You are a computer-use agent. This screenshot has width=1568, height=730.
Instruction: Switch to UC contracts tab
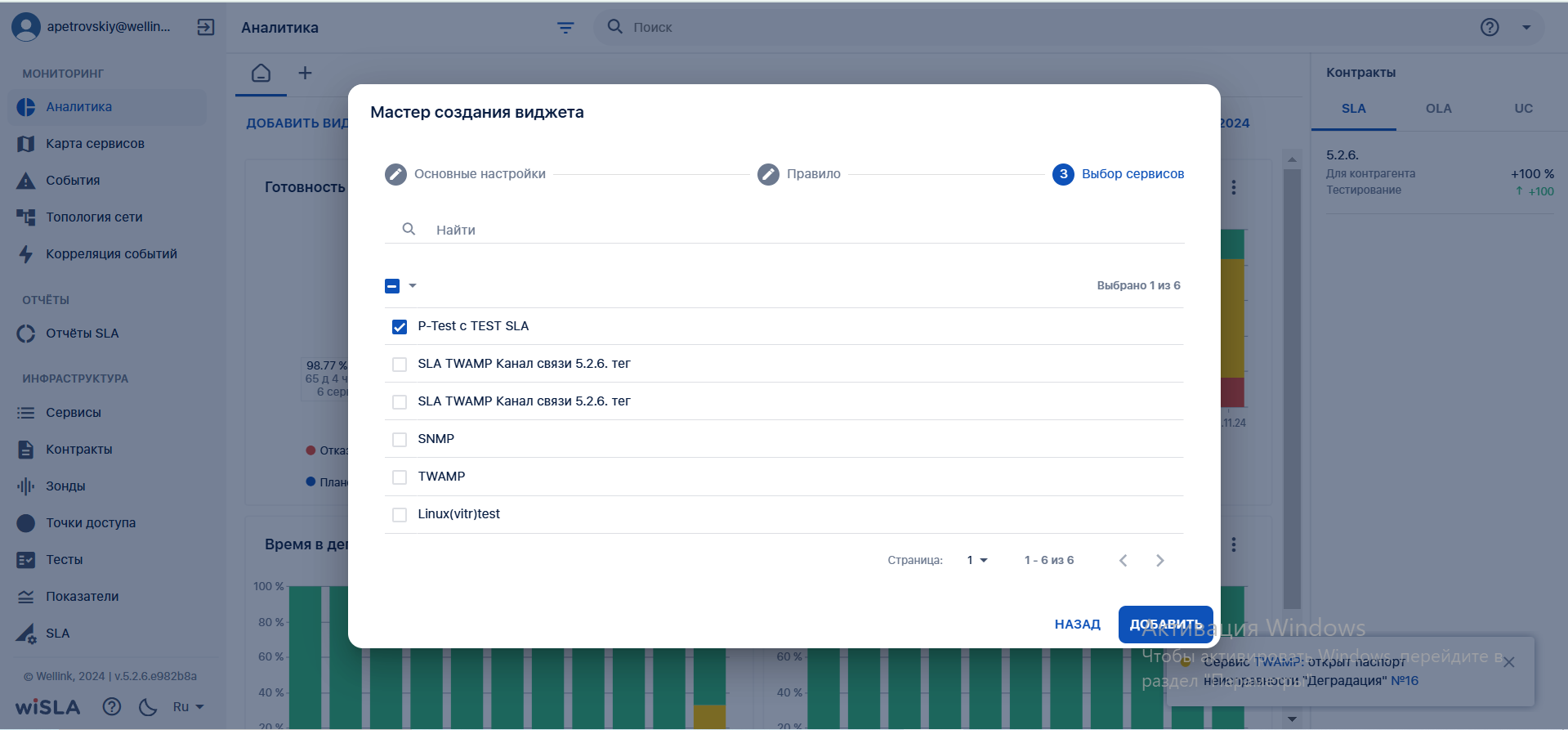(1524, 109)
